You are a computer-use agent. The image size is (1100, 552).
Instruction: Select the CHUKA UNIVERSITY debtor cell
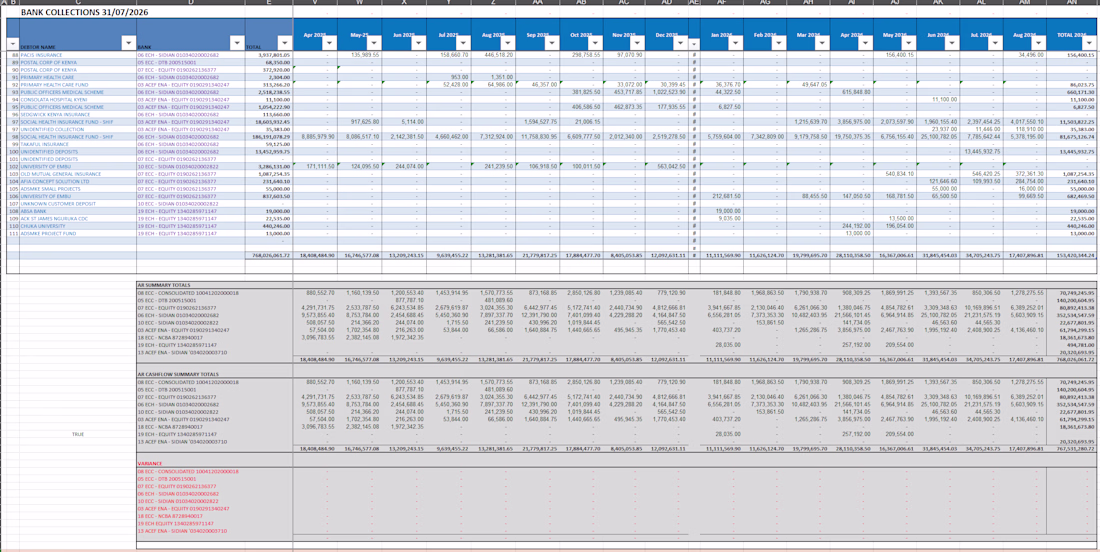click(78, 226)
